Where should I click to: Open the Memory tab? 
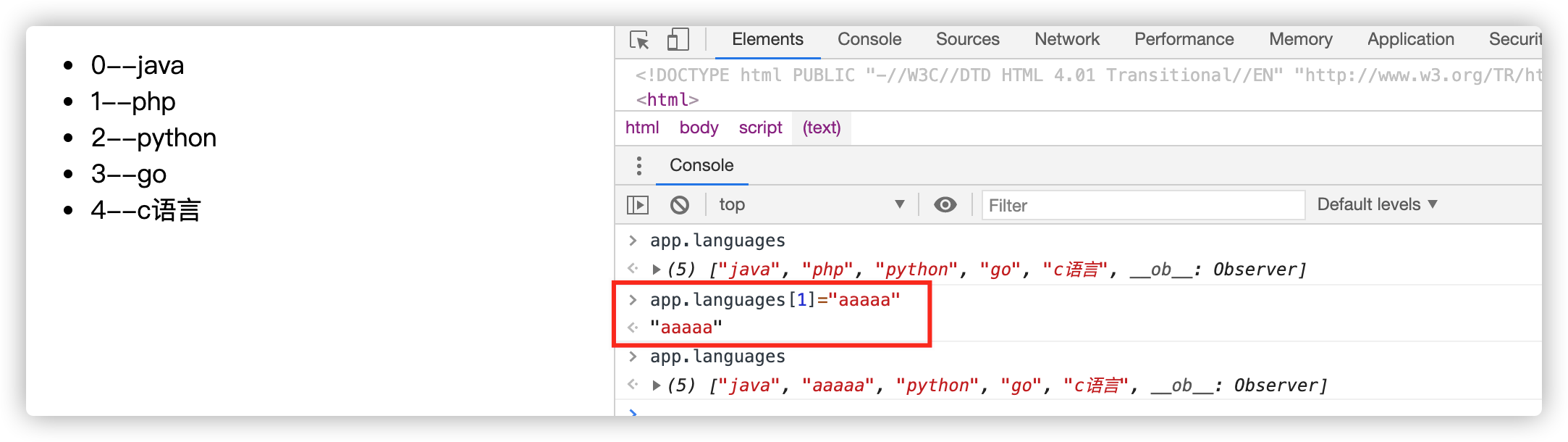pos(1300,40)
